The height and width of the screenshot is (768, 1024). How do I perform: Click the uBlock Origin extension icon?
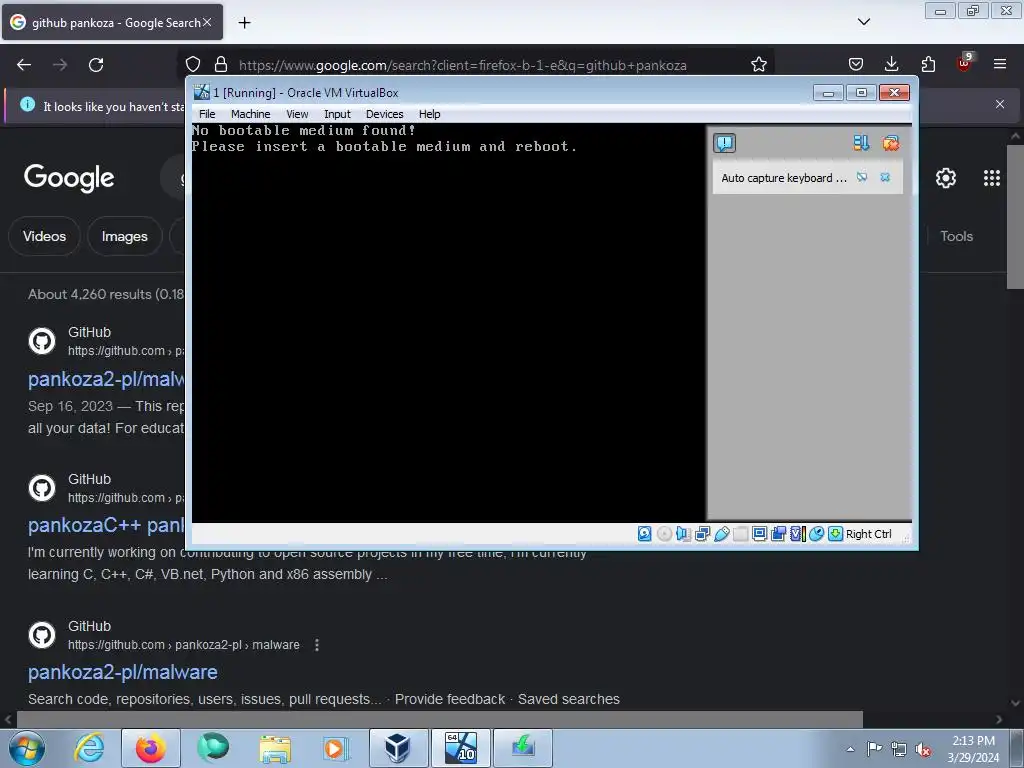[x=964, y=63]
